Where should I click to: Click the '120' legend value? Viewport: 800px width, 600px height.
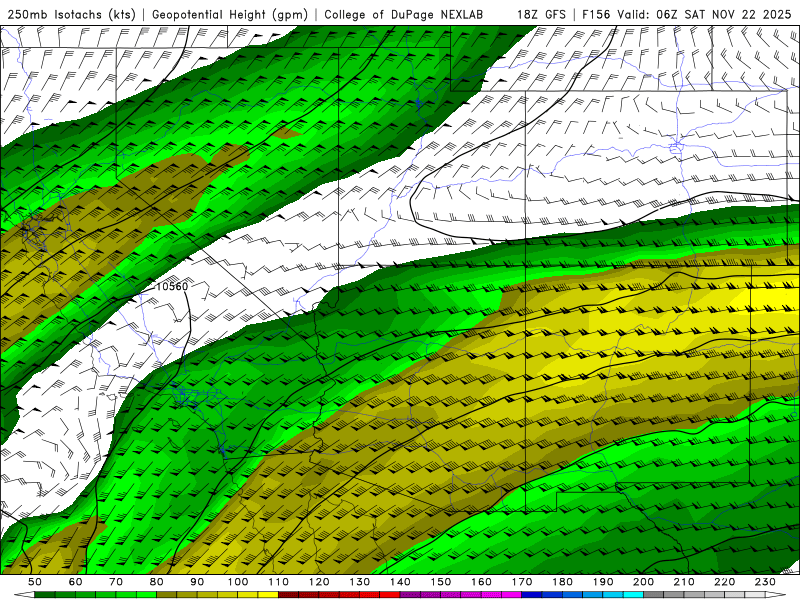pos(319,582)
